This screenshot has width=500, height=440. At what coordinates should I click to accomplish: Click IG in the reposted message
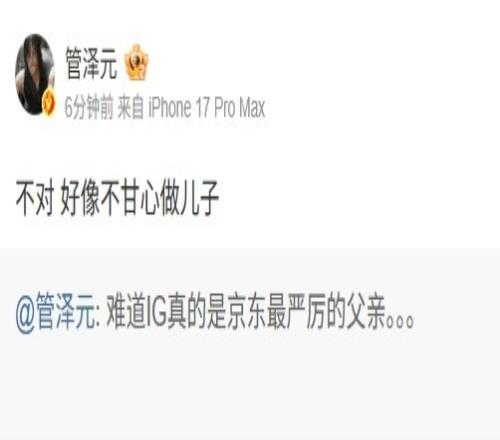click(156, 313)
